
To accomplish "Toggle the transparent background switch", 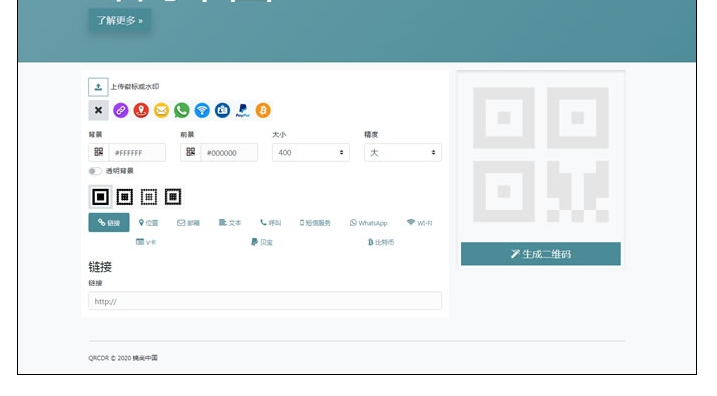I will point(95,171).
